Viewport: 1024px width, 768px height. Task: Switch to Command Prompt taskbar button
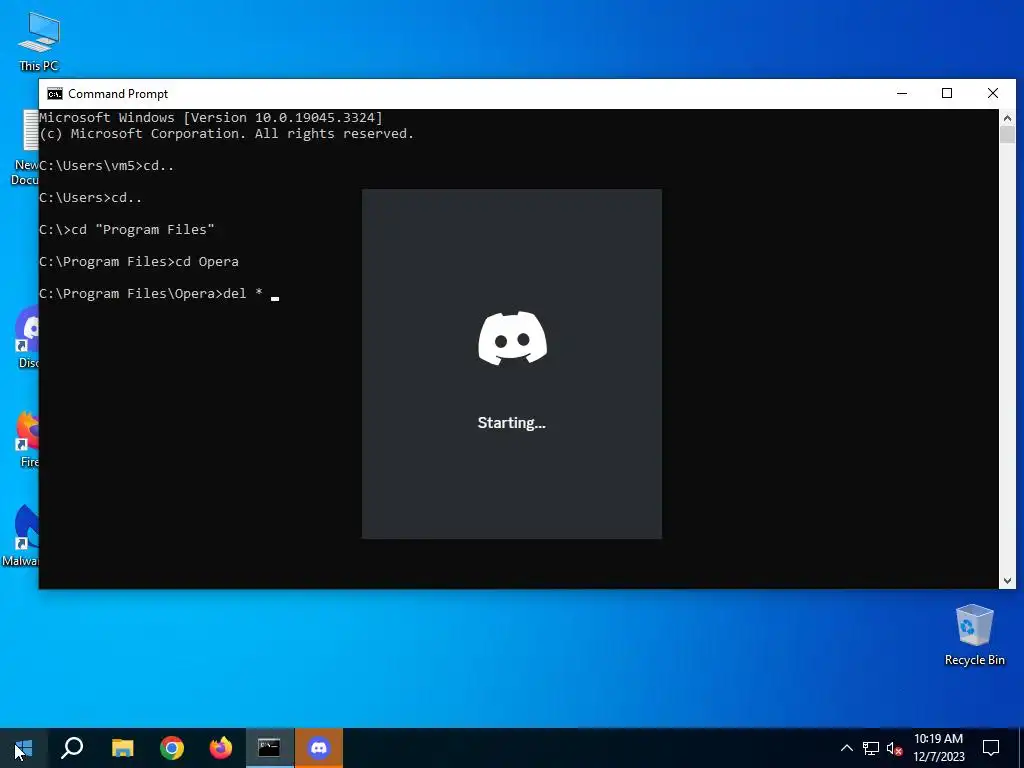(269, 748)
